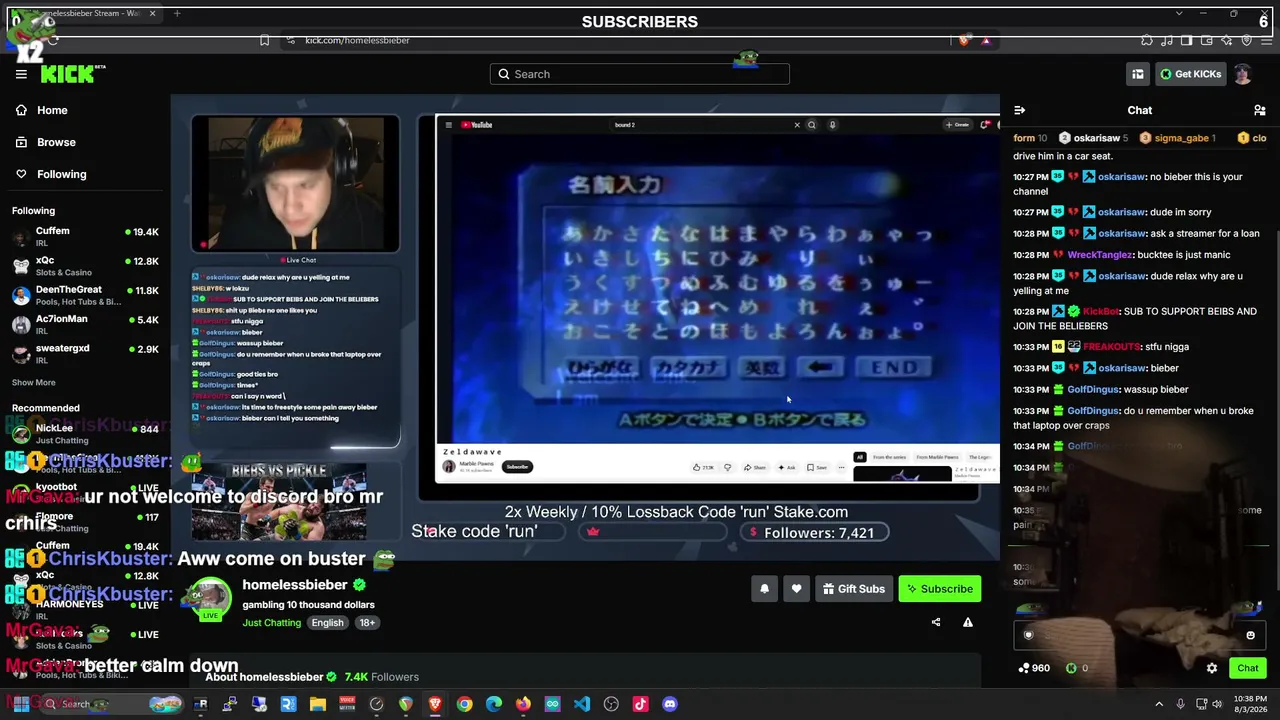
Task: Click FREAKOUTS username in chat
Action: [x=1111, y=347]
